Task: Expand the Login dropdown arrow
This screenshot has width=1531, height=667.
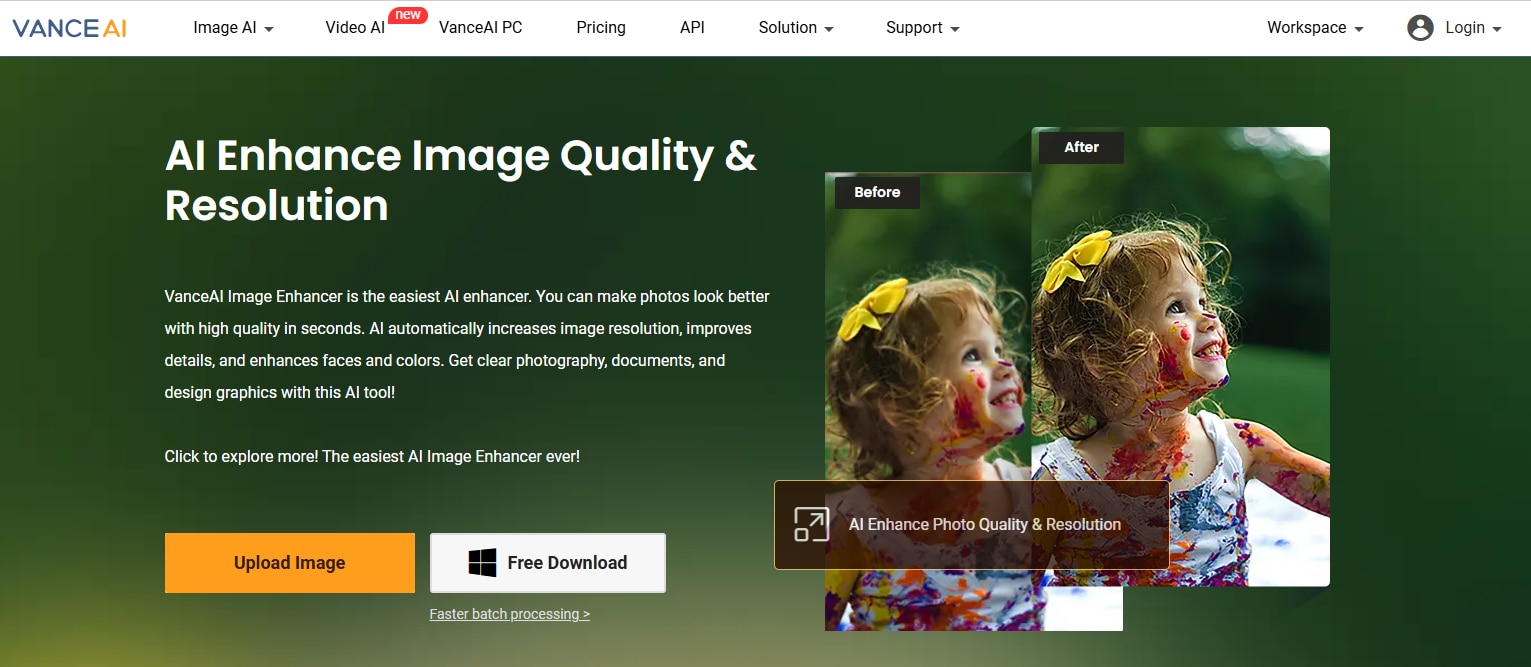Action: (x=1497, y=29)
